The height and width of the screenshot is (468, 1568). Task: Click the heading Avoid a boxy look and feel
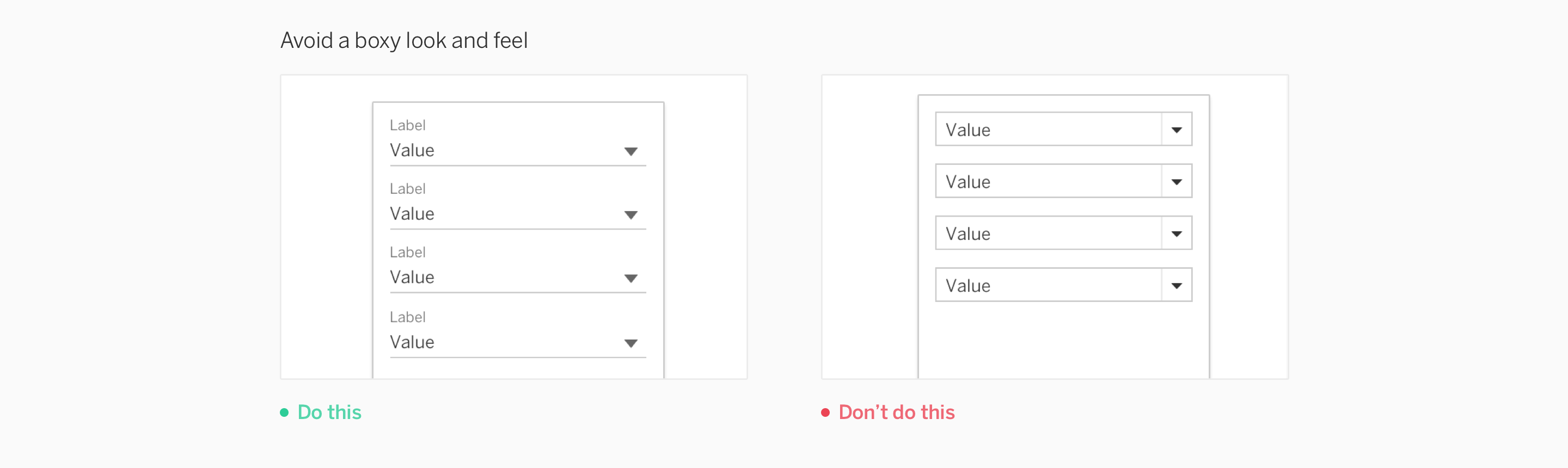click(404, 40)
